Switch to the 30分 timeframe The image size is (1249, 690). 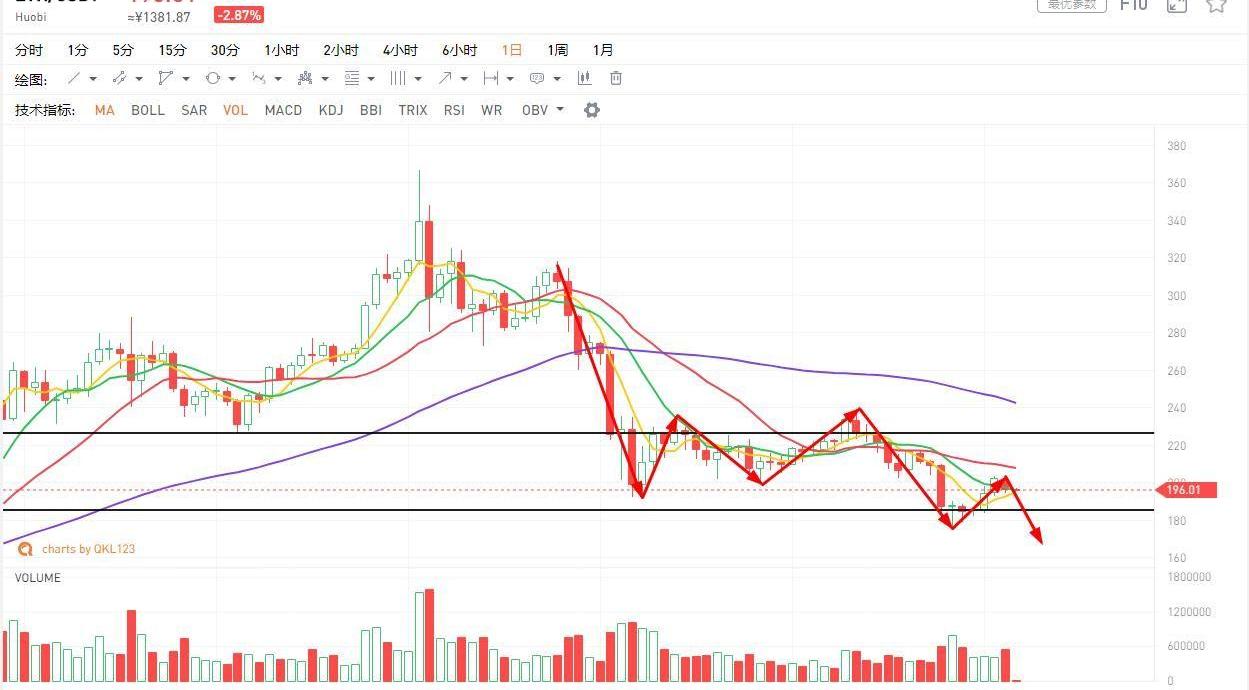click(x=225, y=50)
